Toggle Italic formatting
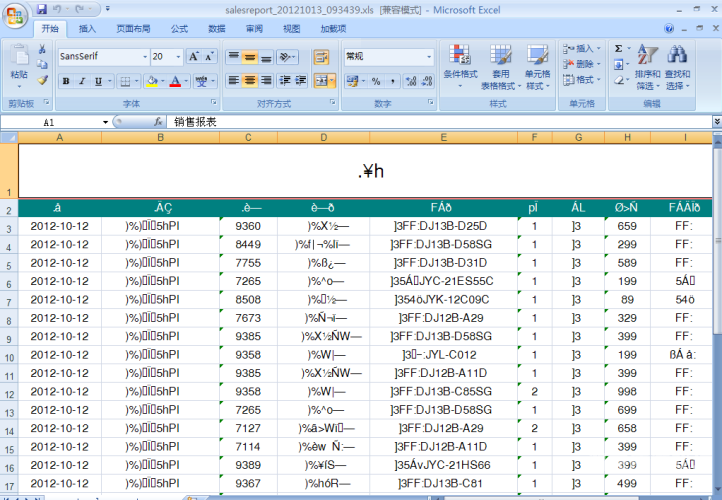This screenshot has height=500, width=722. pos(82,81)
